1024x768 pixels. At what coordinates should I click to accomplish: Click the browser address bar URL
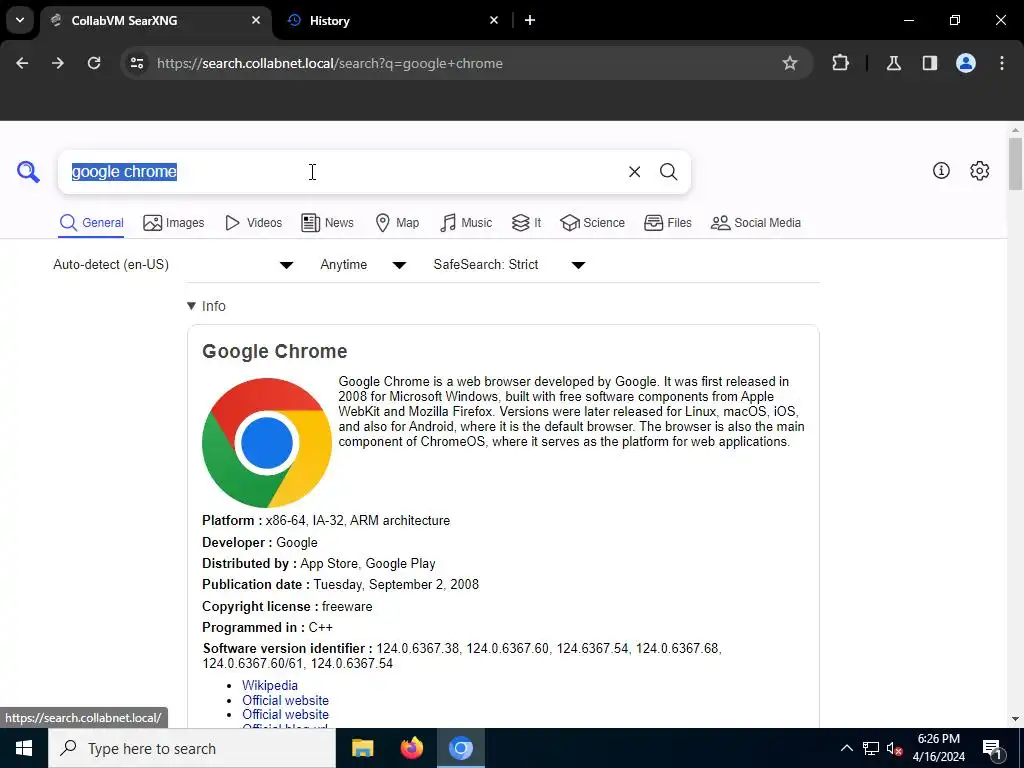[330, 63]
